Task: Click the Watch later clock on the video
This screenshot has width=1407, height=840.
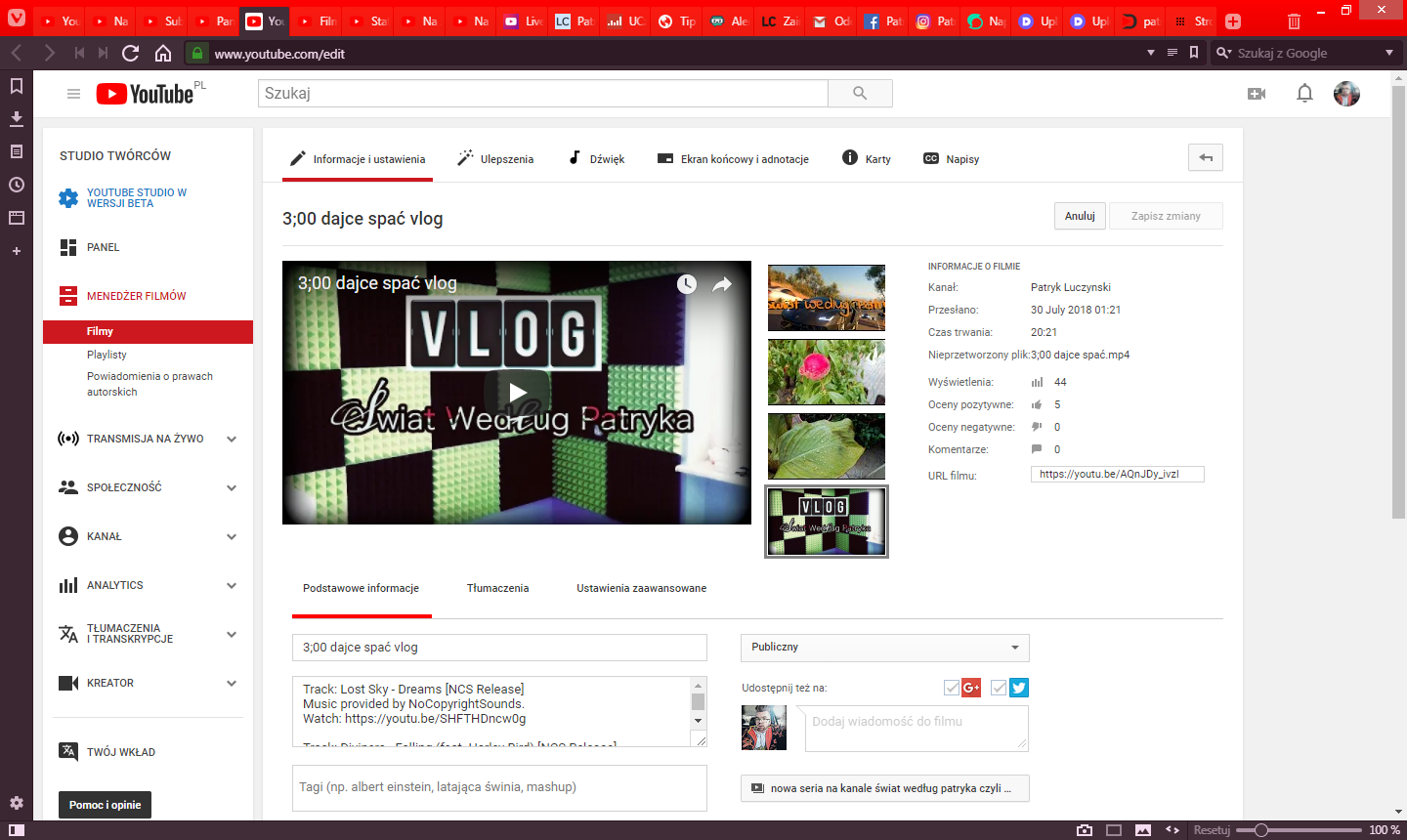Action: click(687, 284)
